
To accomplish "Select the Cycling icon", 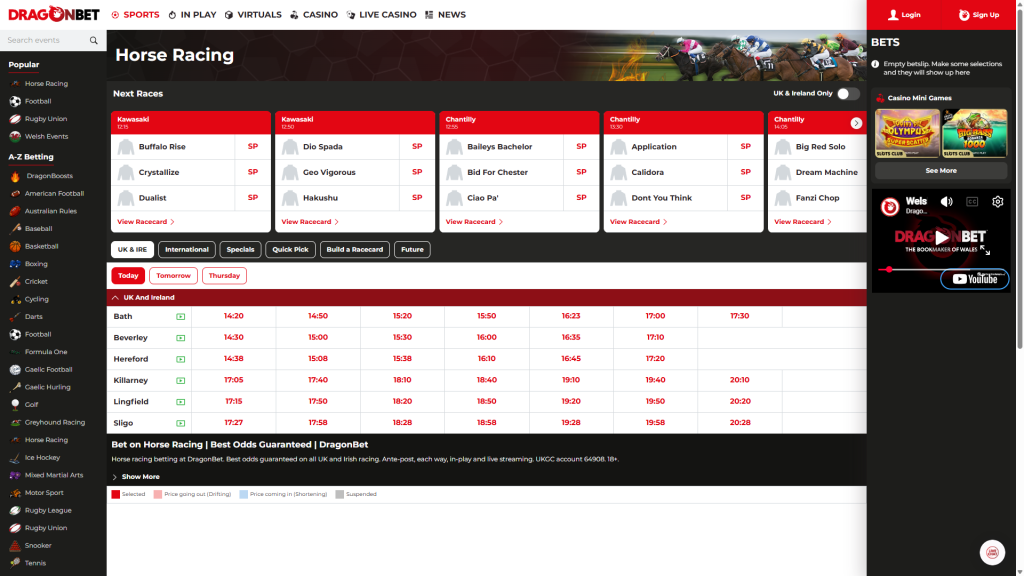I will pos(15,300).
